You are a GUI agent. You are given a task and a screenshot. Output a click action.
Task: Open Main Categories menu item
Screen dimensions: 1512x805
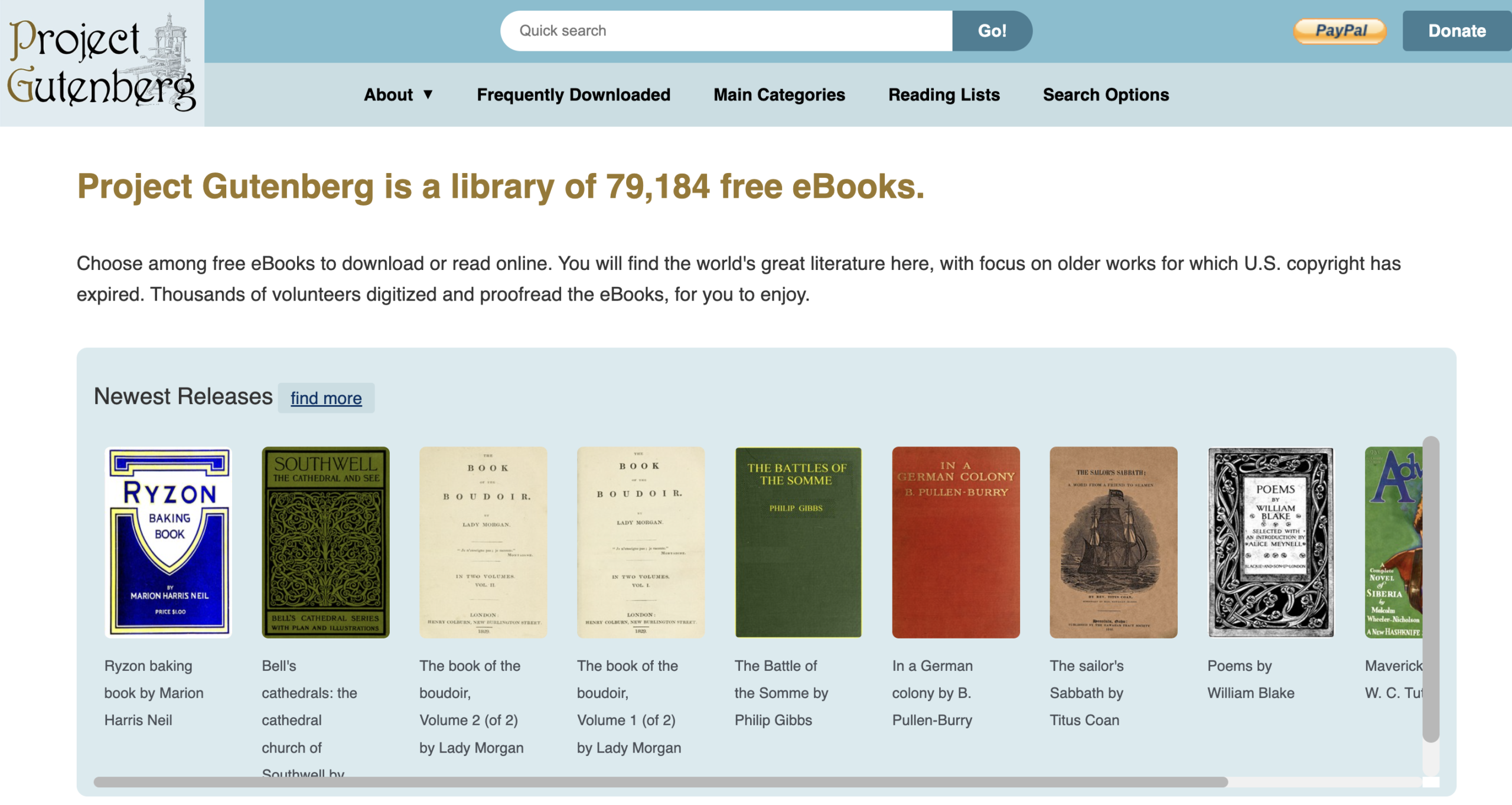(779, 94)
